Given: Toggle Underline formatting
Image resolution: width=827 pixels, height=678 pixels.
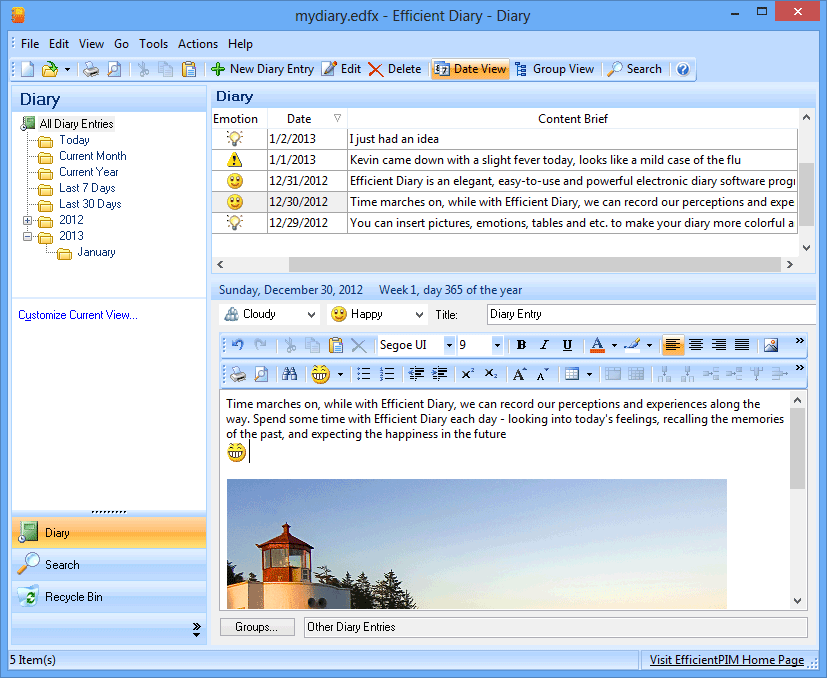Looking at the screenshot, I should tap(568, 345).
